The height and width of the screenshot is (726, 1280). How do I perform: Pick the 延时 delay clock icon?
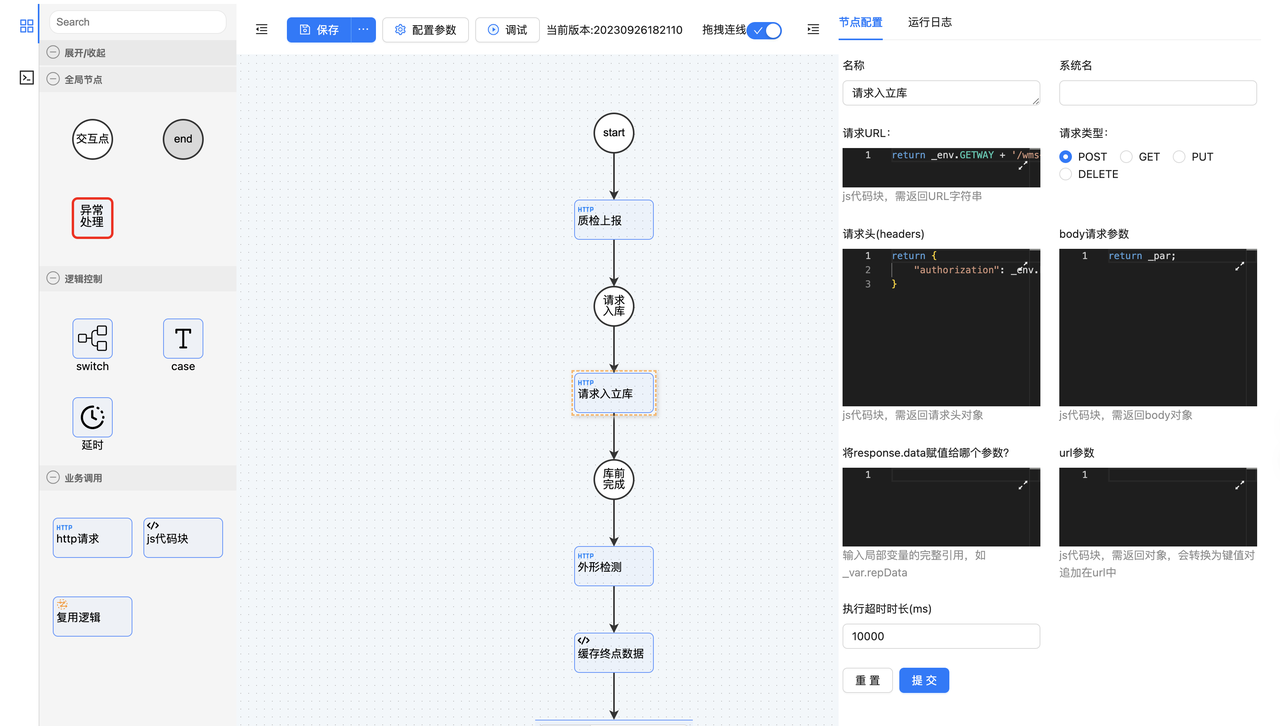click(x=92, y=417)
